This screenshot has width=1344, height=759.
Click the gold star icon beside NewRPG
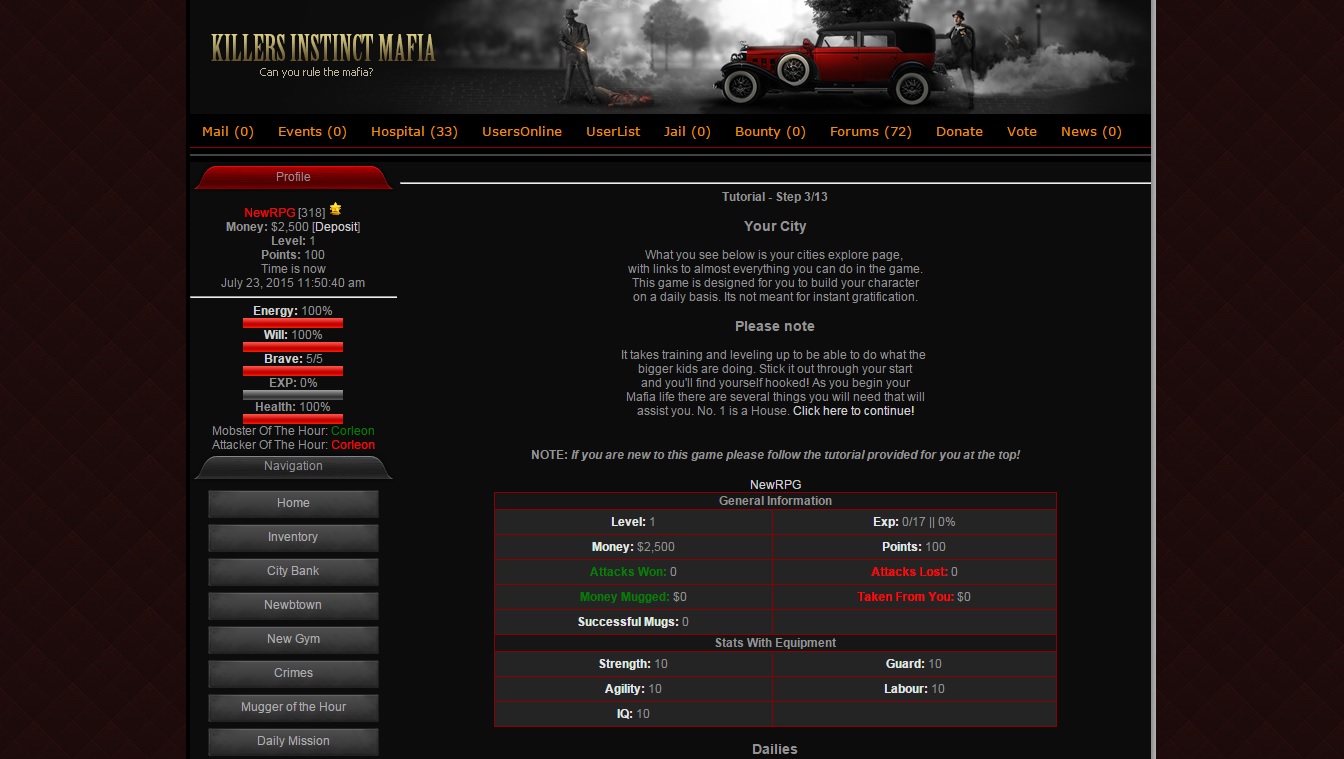tap(336, 209)
